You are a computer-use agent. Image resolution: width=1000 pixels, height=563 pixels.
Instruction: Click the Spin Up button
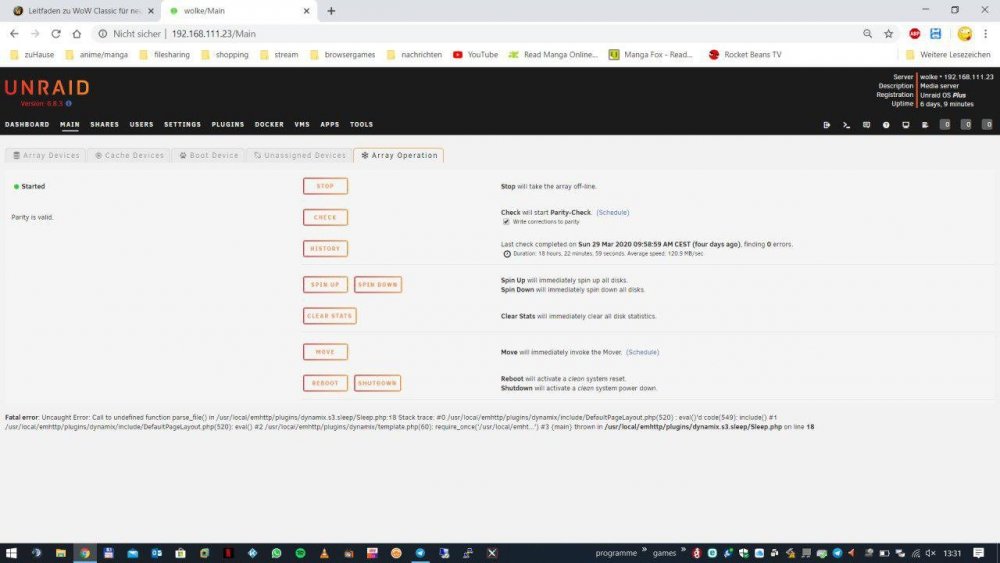[325, 284]
